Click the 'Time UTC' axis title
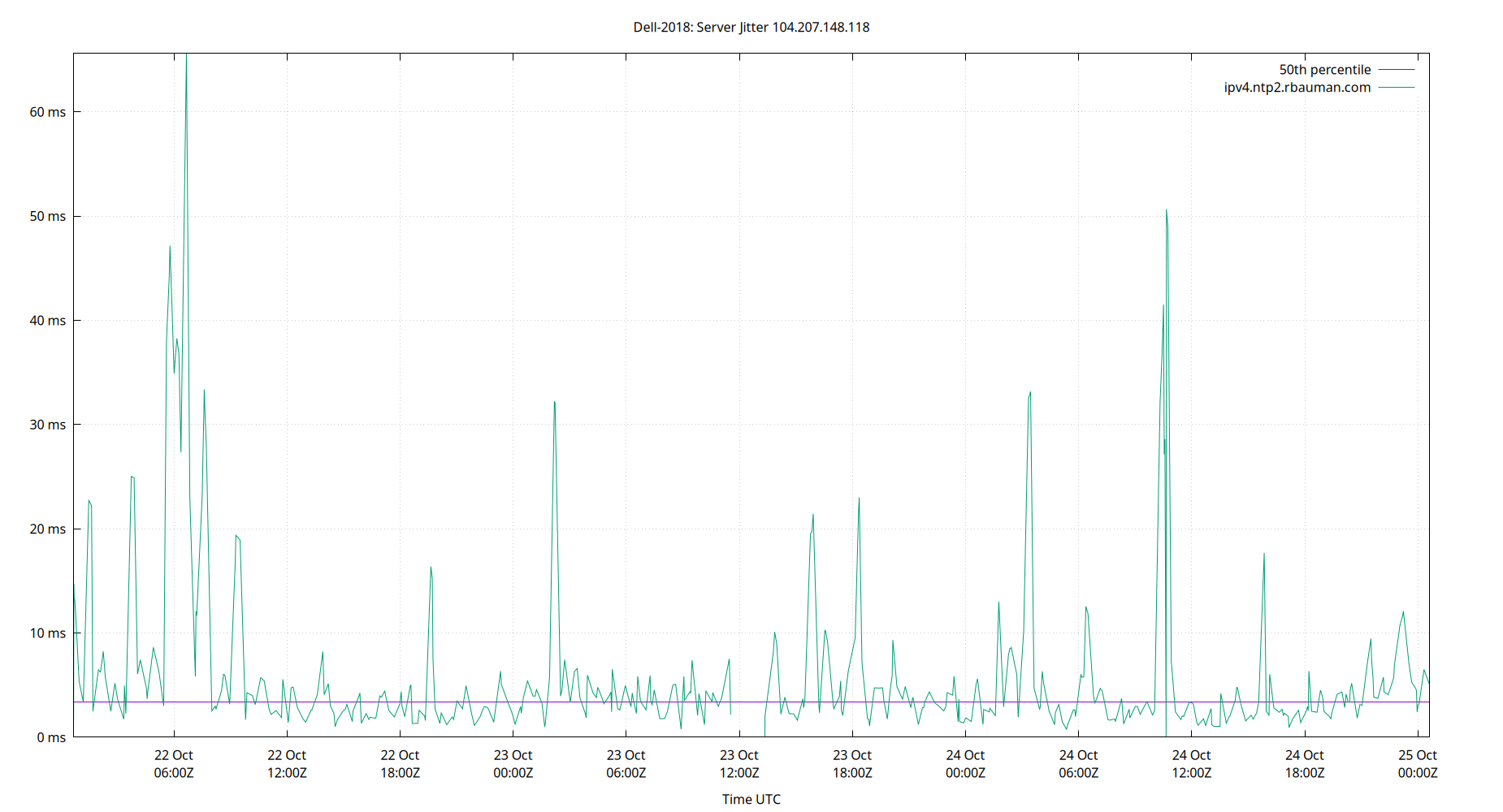This screenshot has width=1503, height=812. point(751,799)
